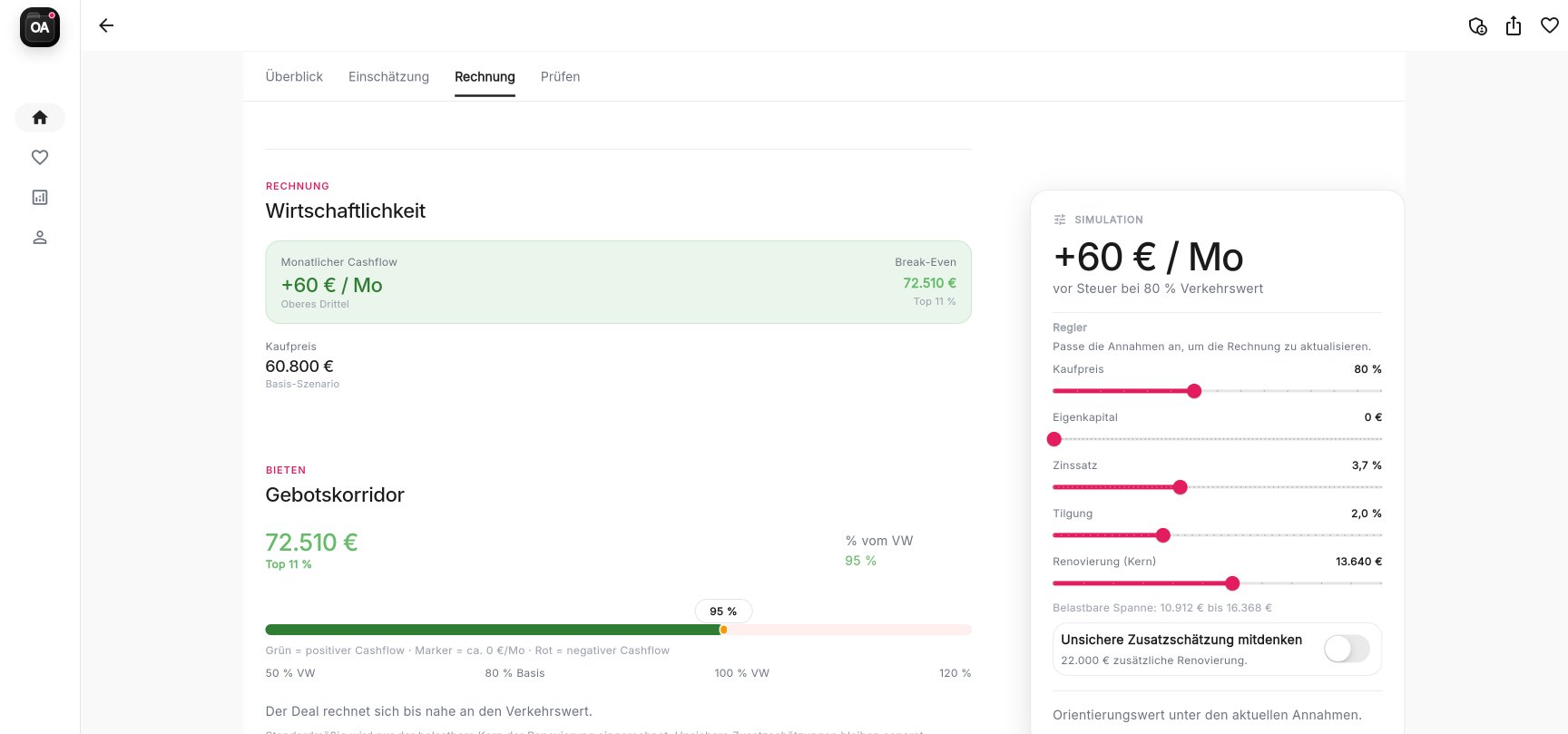The height and width of the screenshot is (734, 1568).
Task: Share this property via share icon
Action: (1514, 26)
